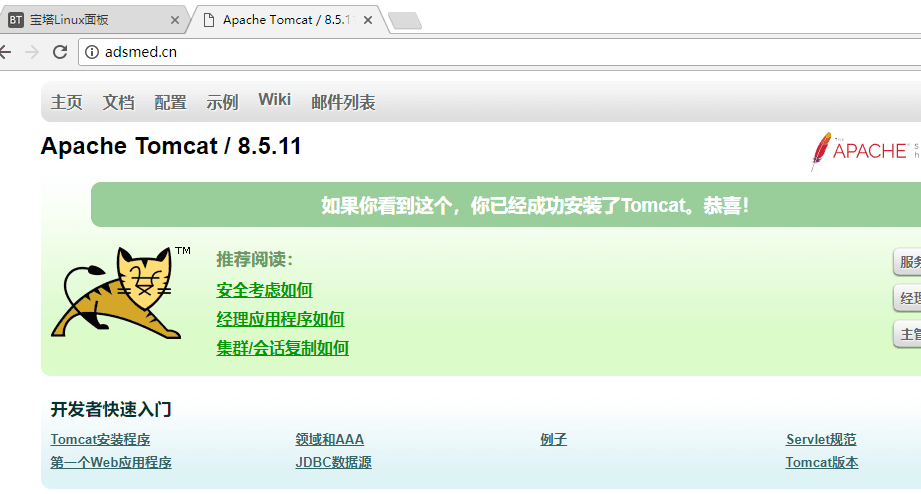Open the 主页 navigation item
Image resolution: width=921 pixels, height=494 pixels.
coord(66,102)
